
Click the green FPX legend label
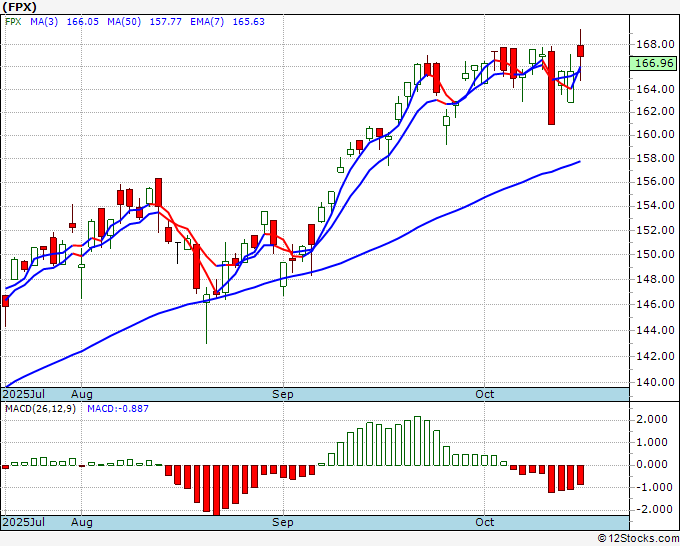click(13, 22)
